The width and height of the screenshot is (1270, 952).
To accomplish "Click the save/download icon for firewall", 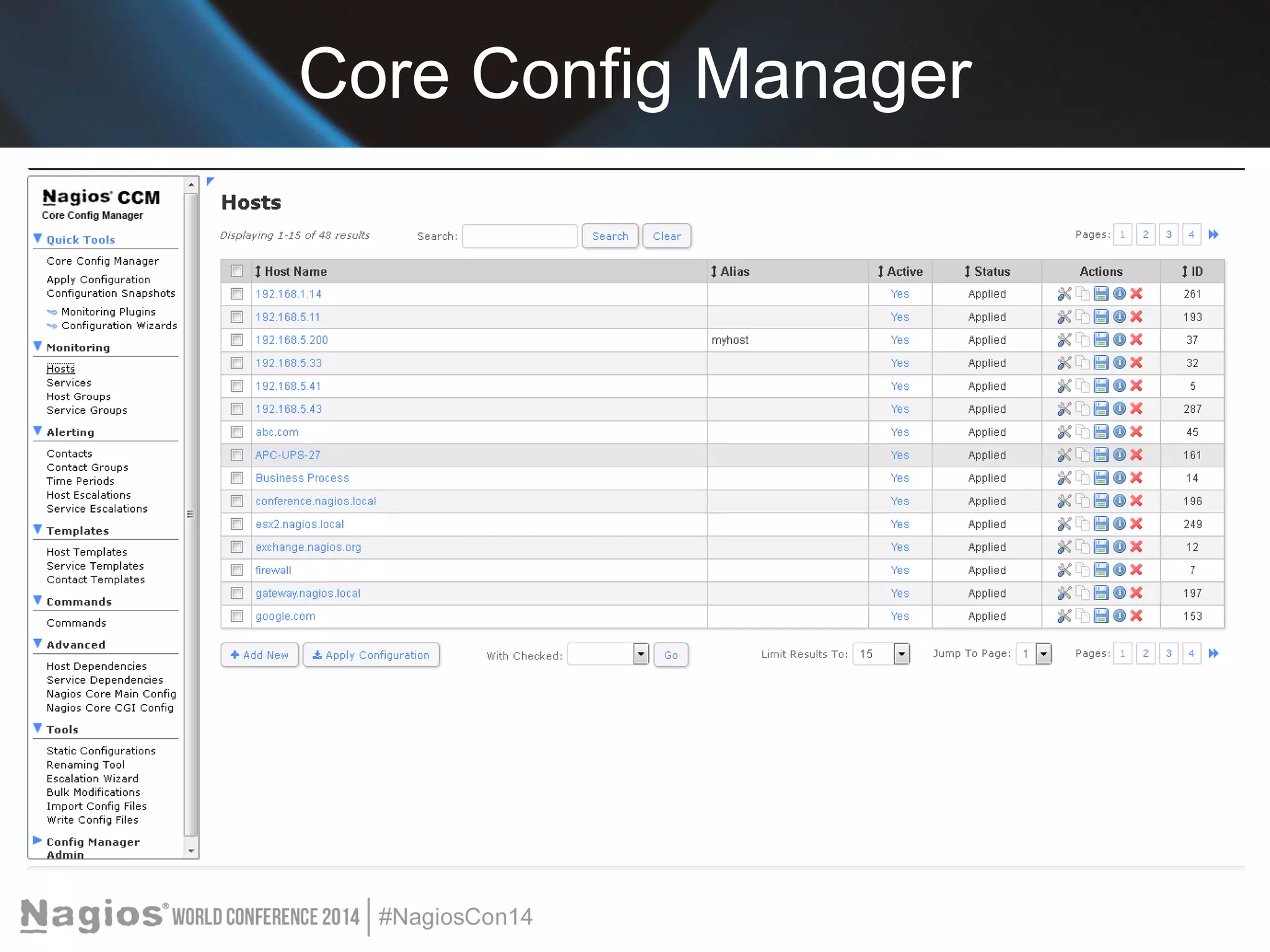I will tap(1101, 570).
